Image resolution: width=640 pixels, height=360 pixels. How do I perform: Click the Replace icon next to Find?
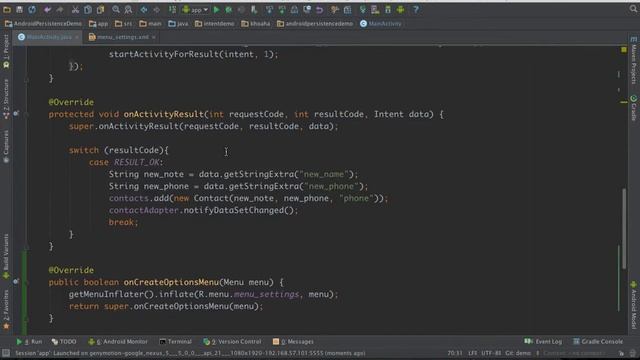click(128, 9)
